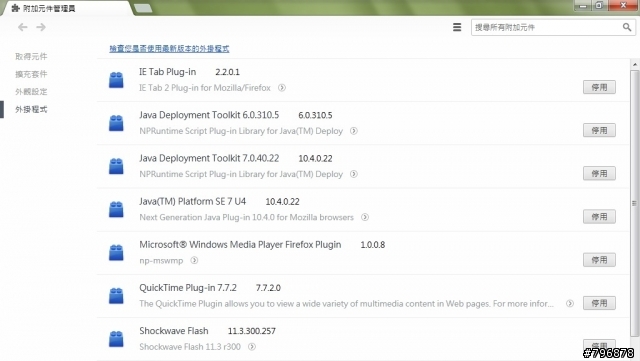Click 'Next Generation Java Plug-in' description

point(246,217)
